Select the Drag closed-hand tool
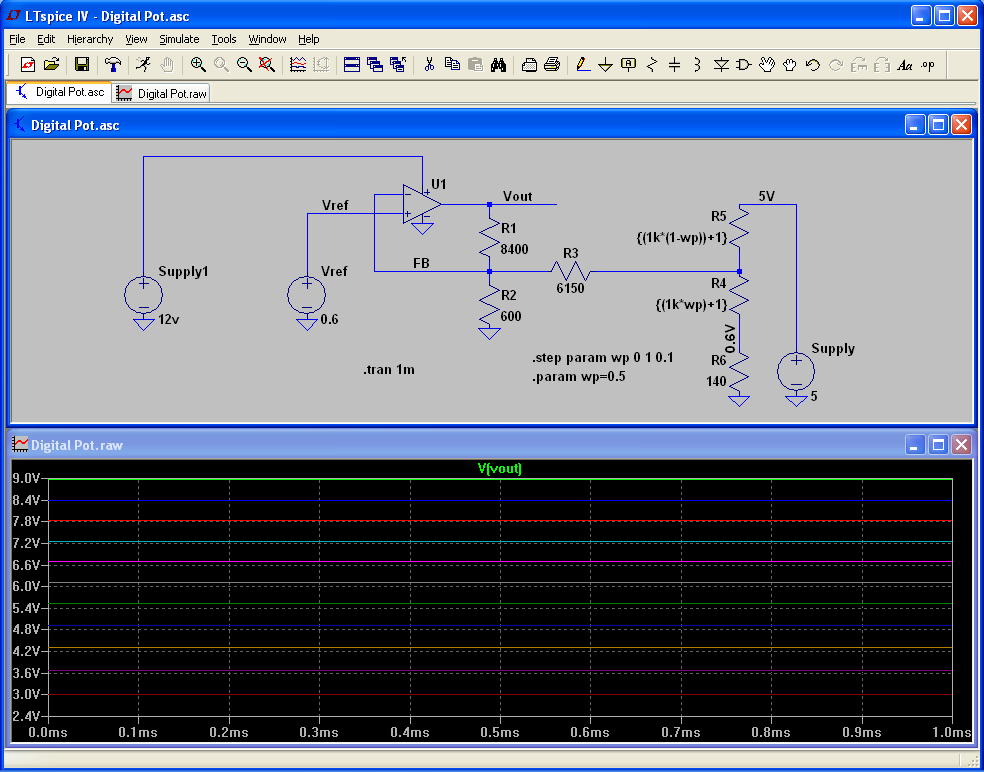The width and height of the screenshot is (984, 772). (x=789, y=64)
